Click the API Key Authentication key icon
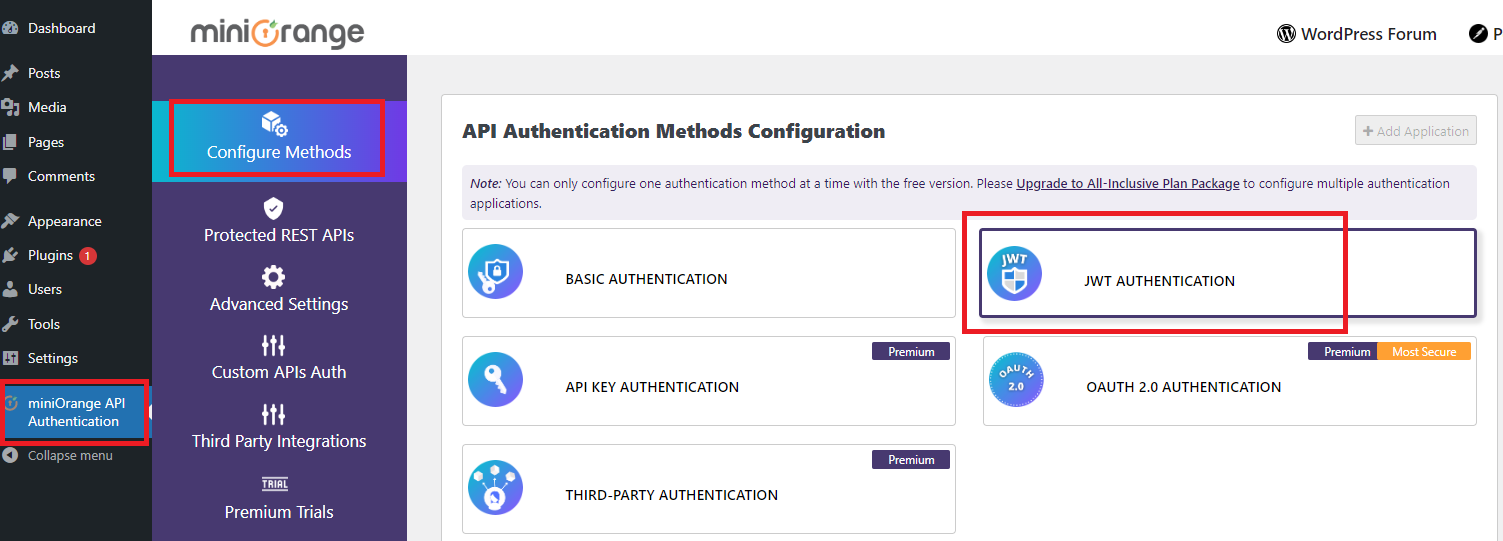The width and height of the screenshot is (1503, 541). (496, 380)
